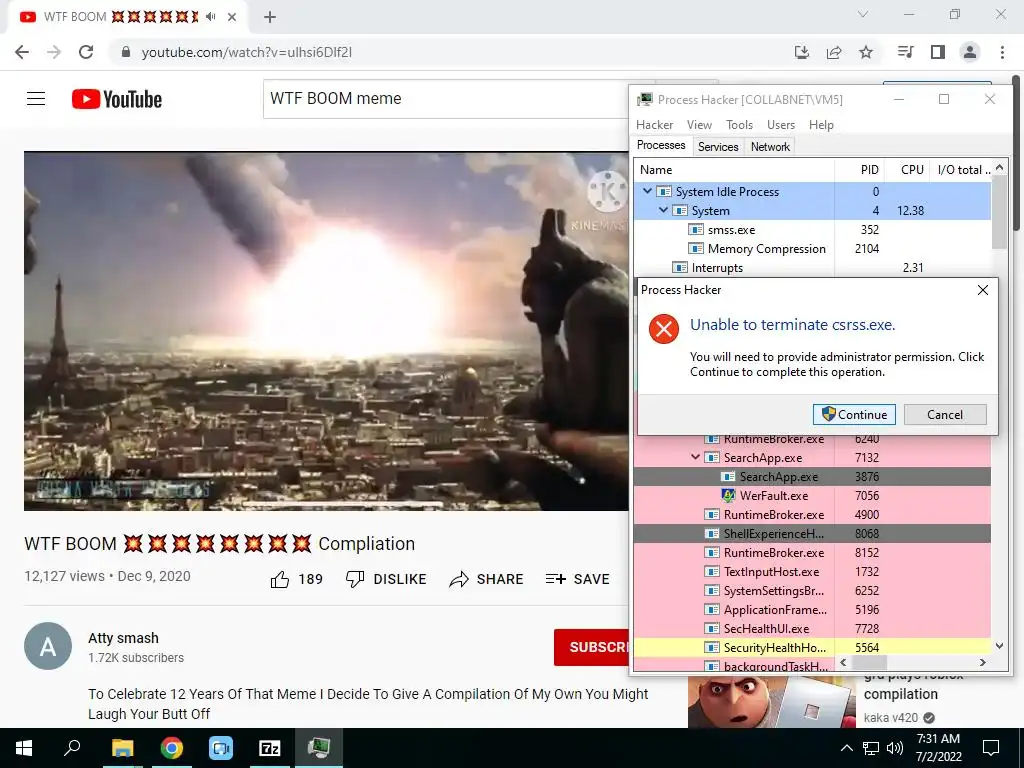Open tab search chevron in Chrome title bar
Viewport: 1024px width, 768px height.
(863, 14)
